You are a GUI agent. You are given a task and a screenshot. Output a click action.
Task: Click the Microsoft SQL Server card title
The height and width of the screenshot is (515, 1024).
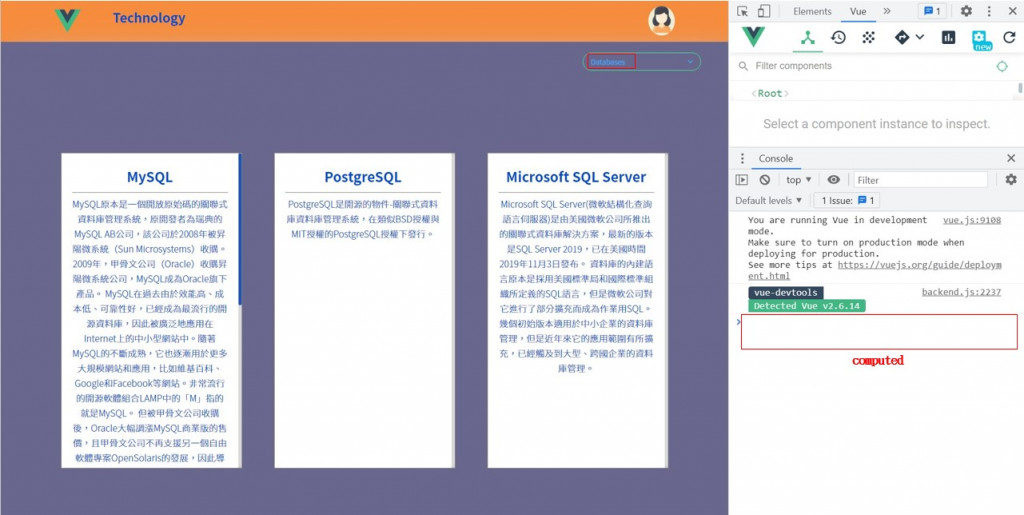click(576, 177)
